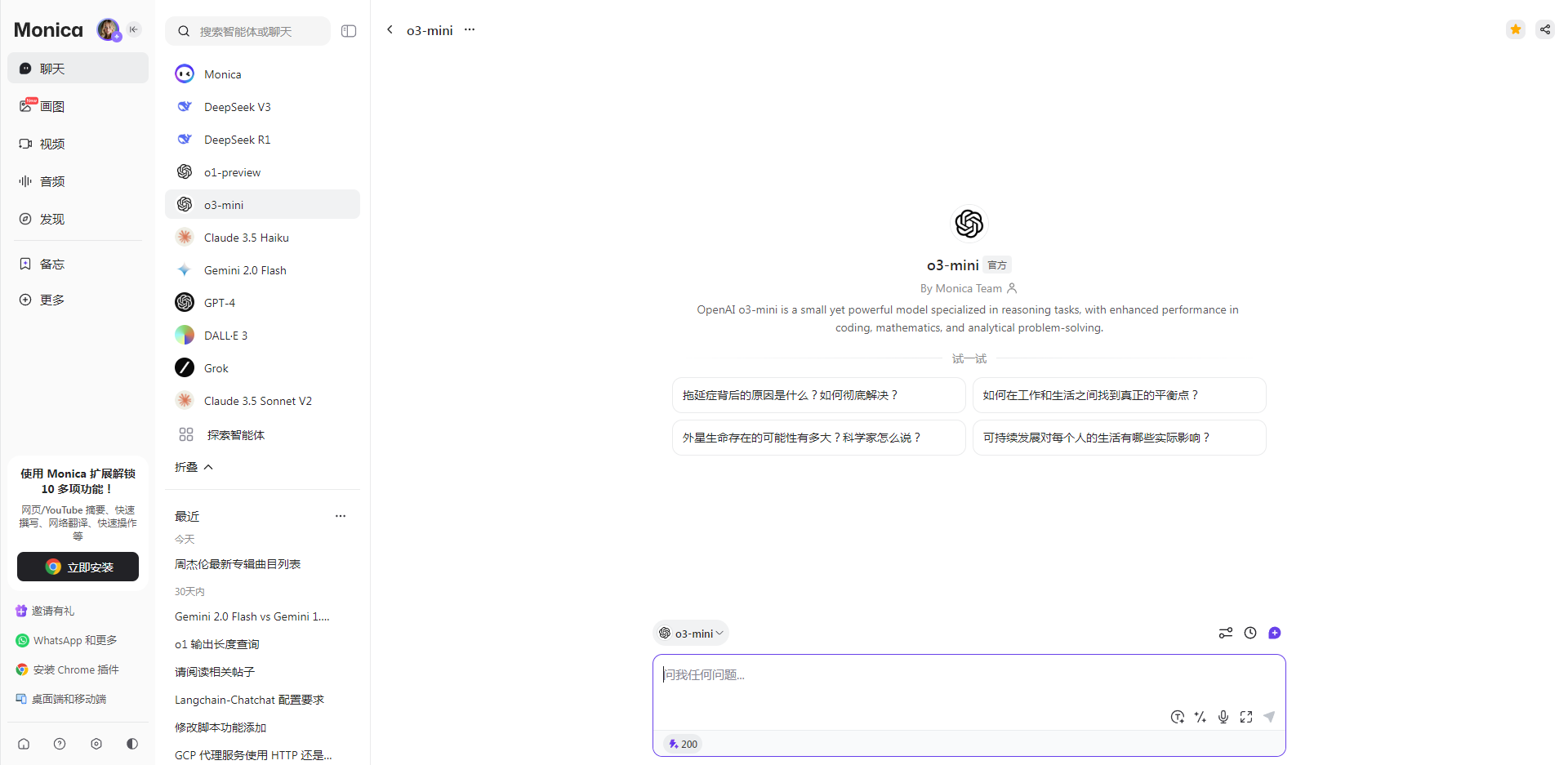Select the Monica bot
The image size is (1568, 765).
pos(262,74)
